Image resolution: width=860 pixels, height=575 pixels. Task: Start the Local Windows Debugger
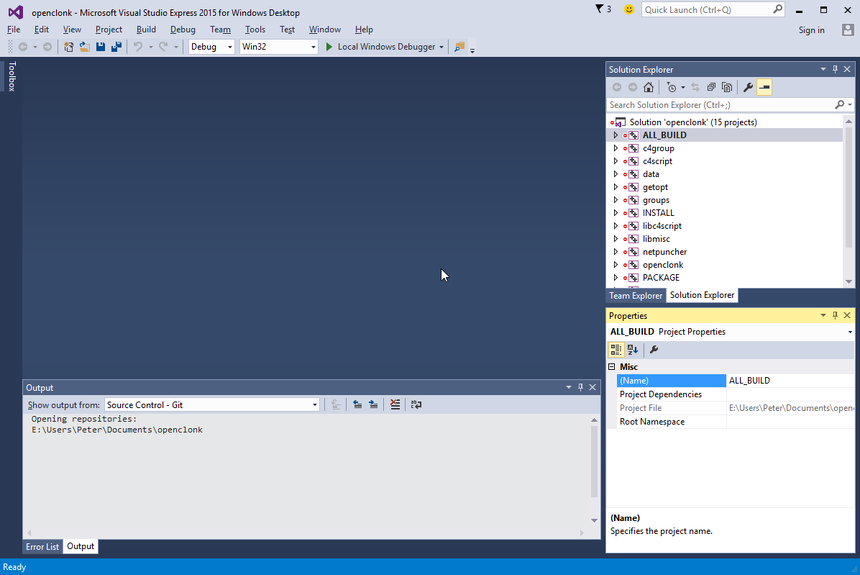[x=380, y=47]
